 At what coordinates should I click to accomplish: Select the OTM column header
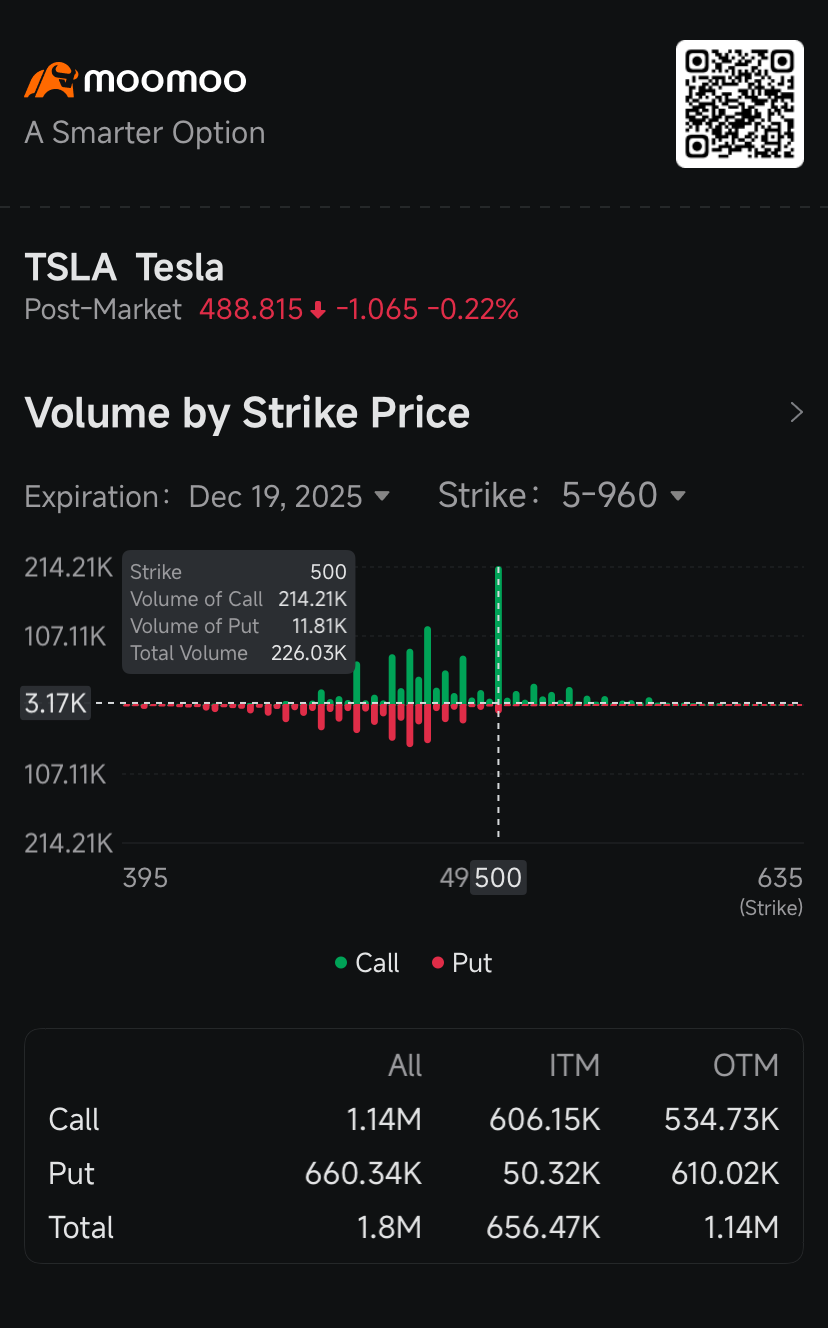[x=745, y=1066]
